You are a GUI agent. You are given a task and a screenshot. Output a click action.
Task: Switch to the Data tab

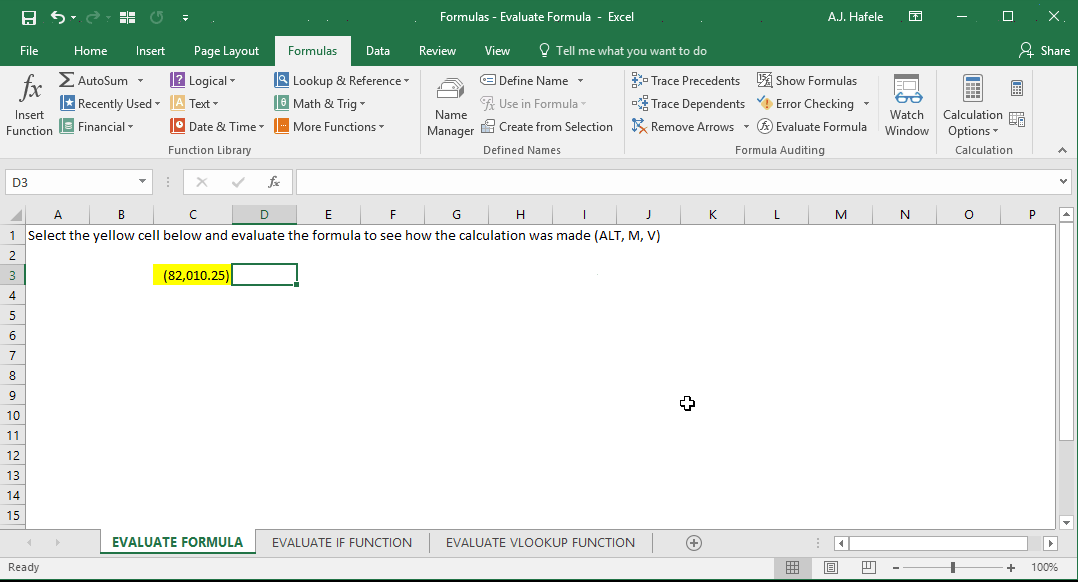pos(377,51)
